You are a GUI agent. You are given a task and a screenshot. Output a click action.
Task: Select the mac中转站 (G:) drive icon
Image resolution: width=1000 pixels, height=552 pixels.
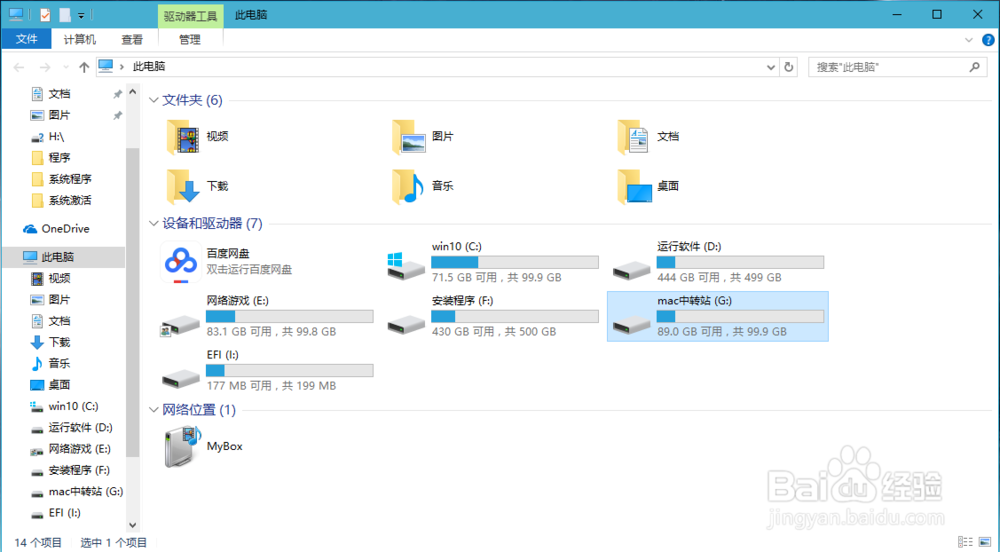(x=631, y=324)
